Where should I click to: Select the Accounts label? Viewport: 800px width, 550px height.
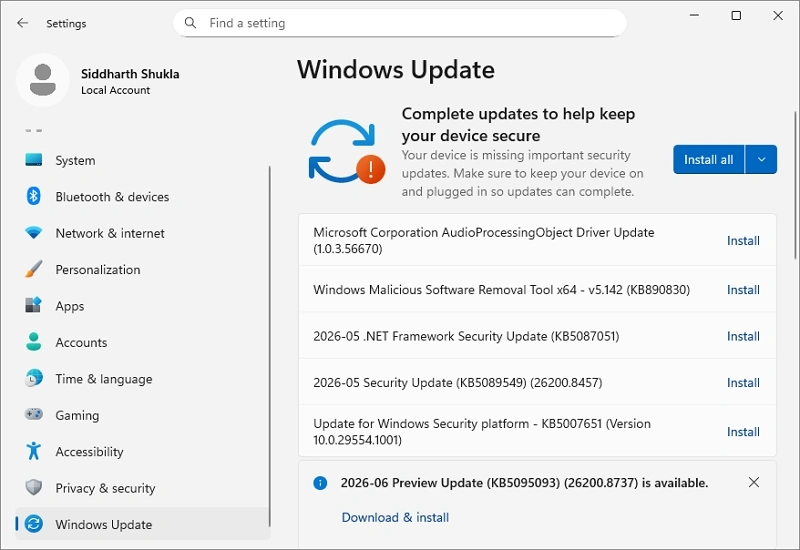(x=81, y=342)
